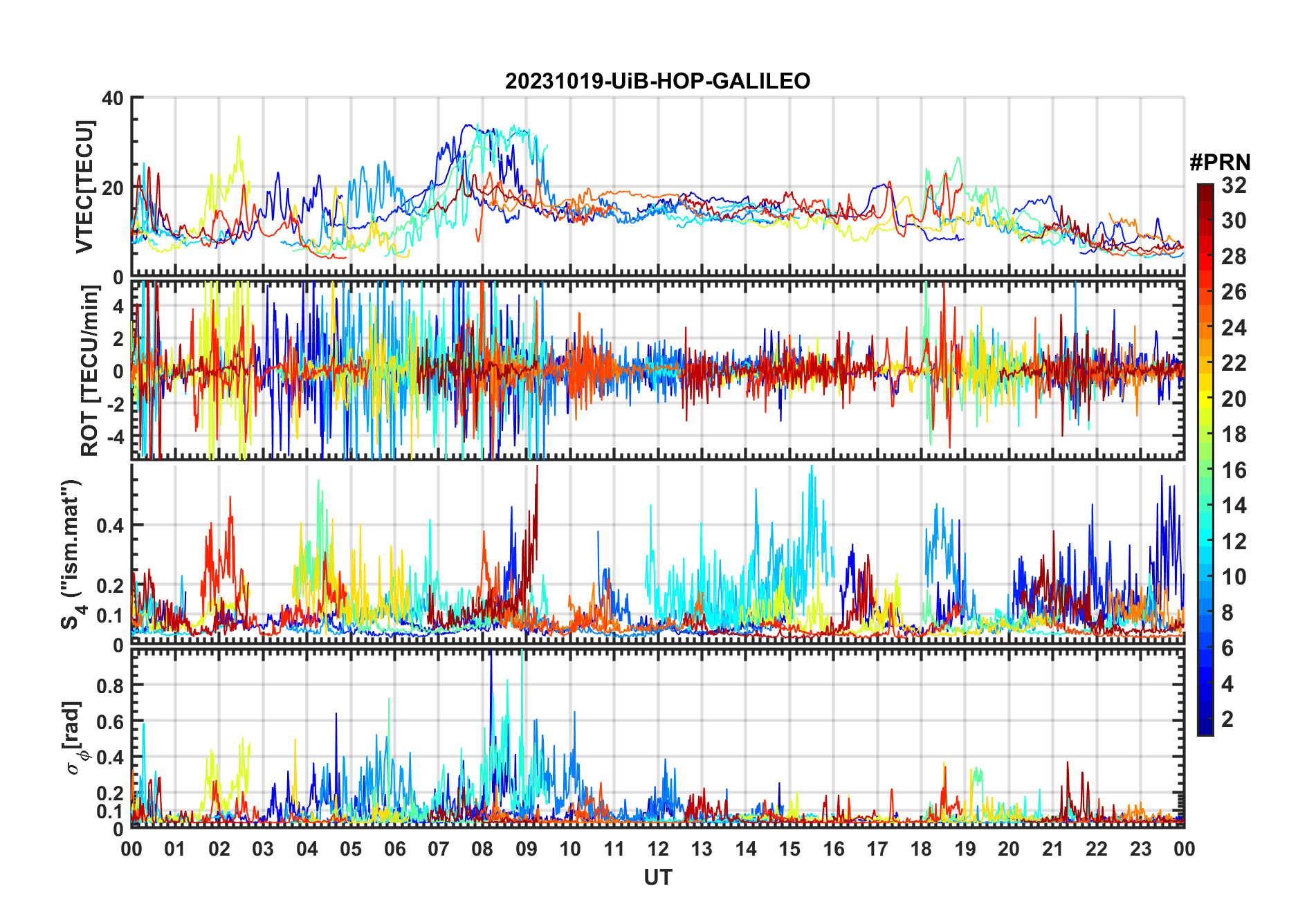Viewport: 1316px width, 920px height.
Task: Click the S4 ("ism.mat") y-axis label
Action: [x=71, y=554]
